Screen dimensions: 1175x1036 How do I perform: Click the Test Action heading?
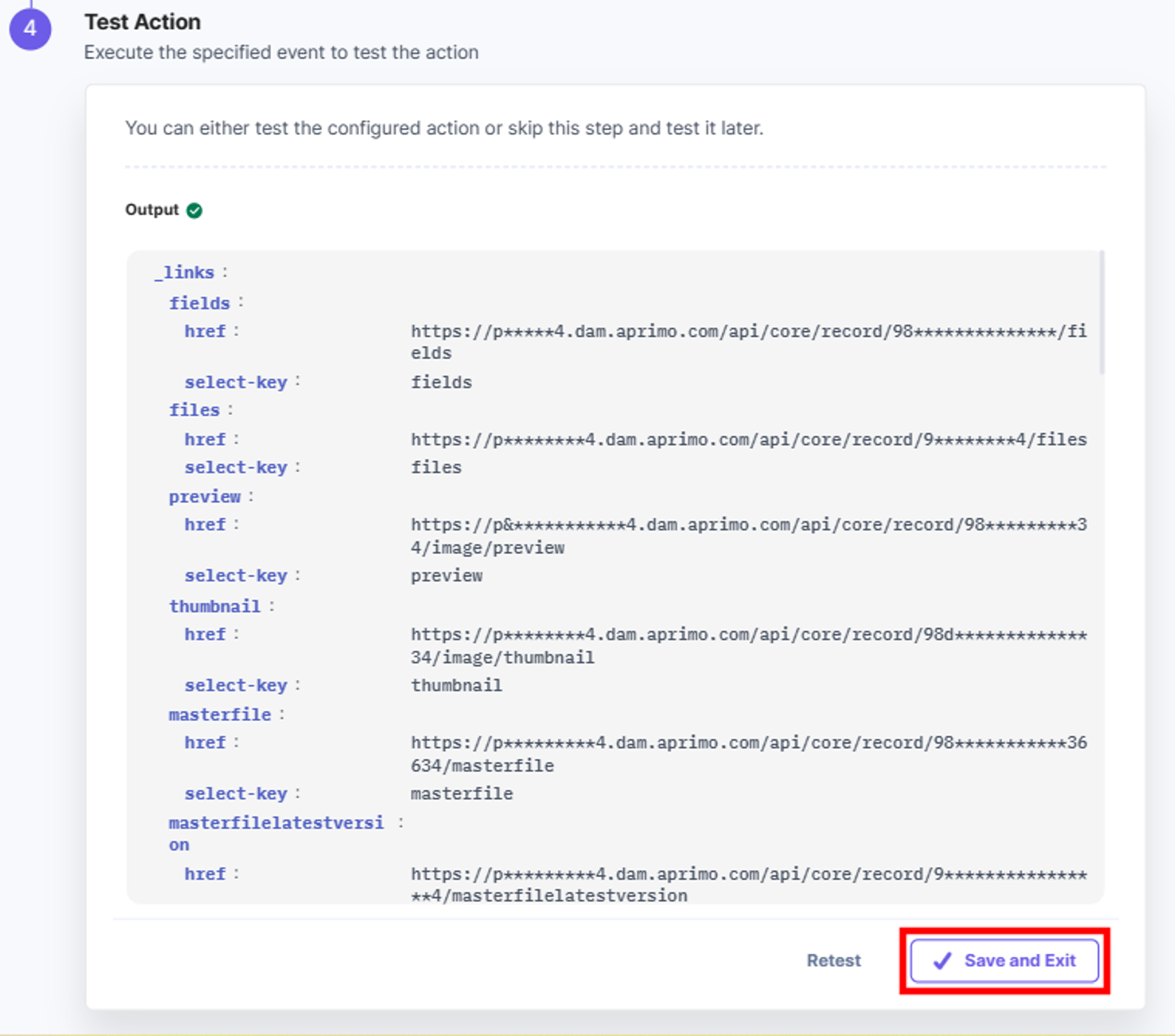click(x=143, y=22)
